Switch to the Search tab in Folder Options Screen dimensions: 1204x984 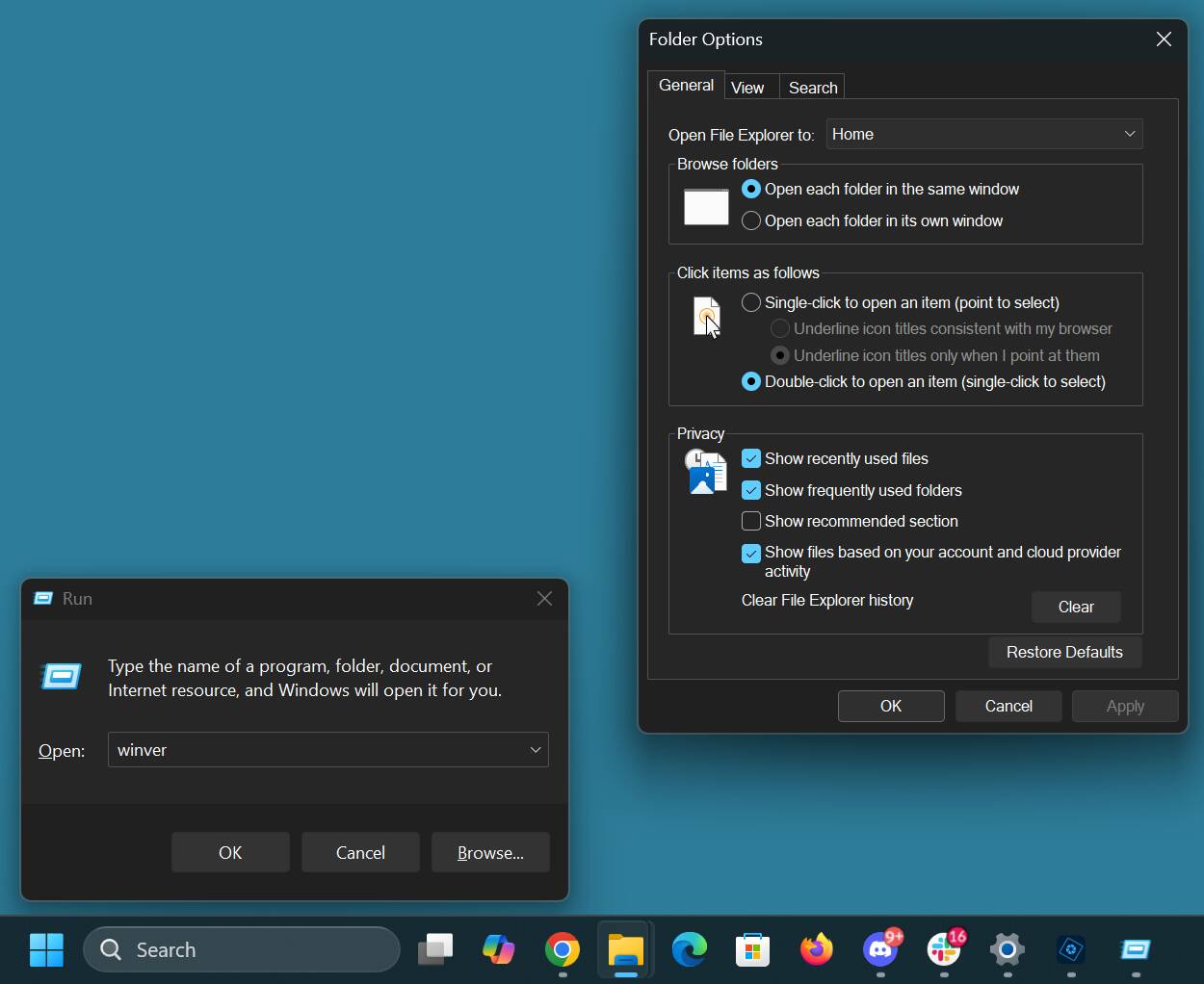pyautogui.click(x=813, y=88)
